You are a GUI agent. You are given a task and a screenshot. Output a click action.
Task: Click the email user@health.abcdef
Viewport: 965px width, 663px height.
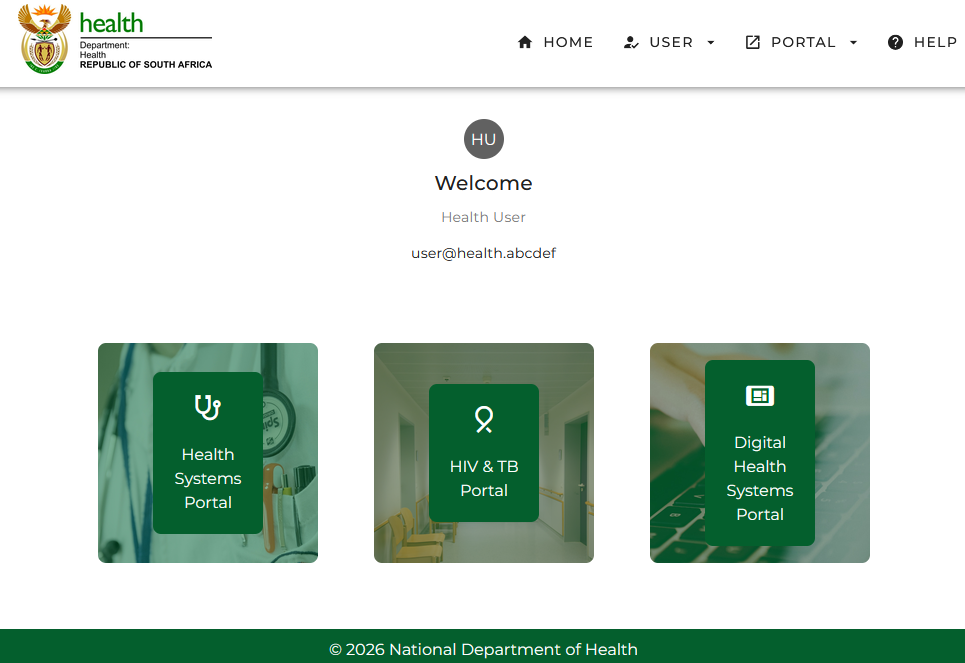484,254
